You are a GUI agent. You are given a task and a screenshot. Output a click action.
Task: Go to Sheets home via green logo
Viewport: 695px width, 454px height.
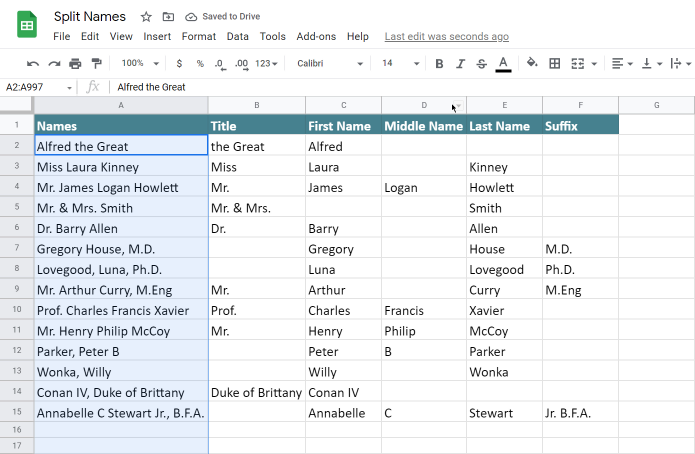pyautogui.click(x=27, y=25)
